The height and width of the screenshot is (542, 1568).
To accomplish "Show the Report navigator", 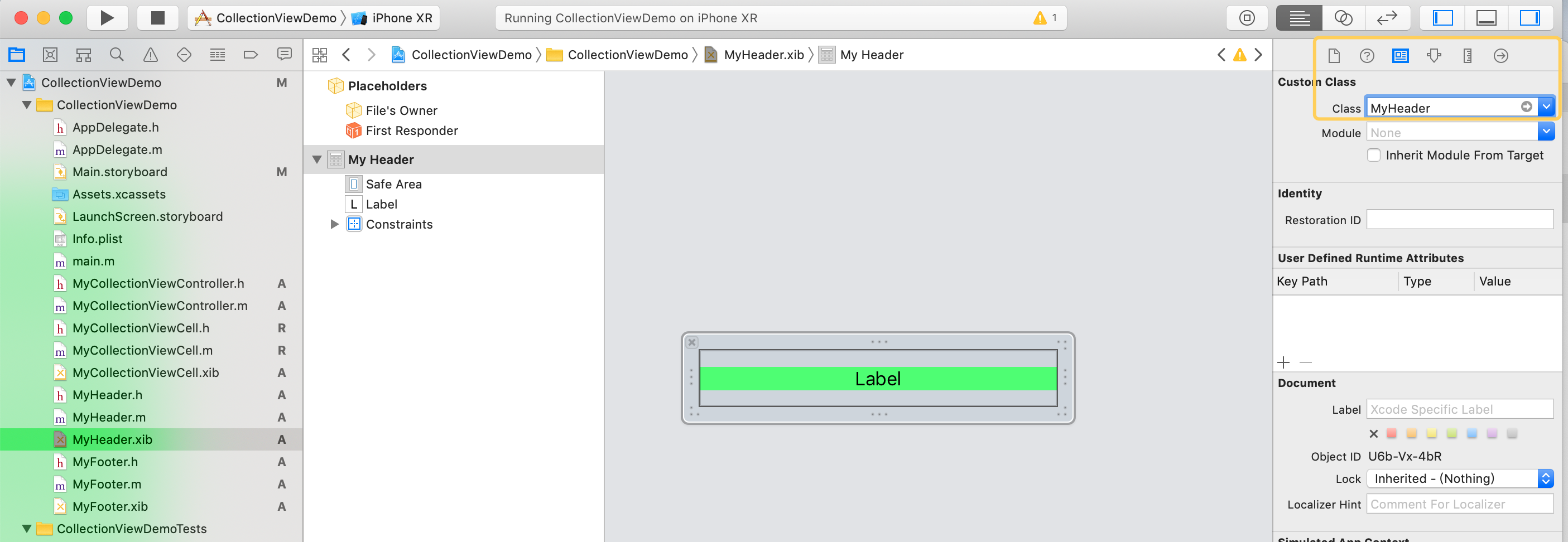I will (284, 55).
